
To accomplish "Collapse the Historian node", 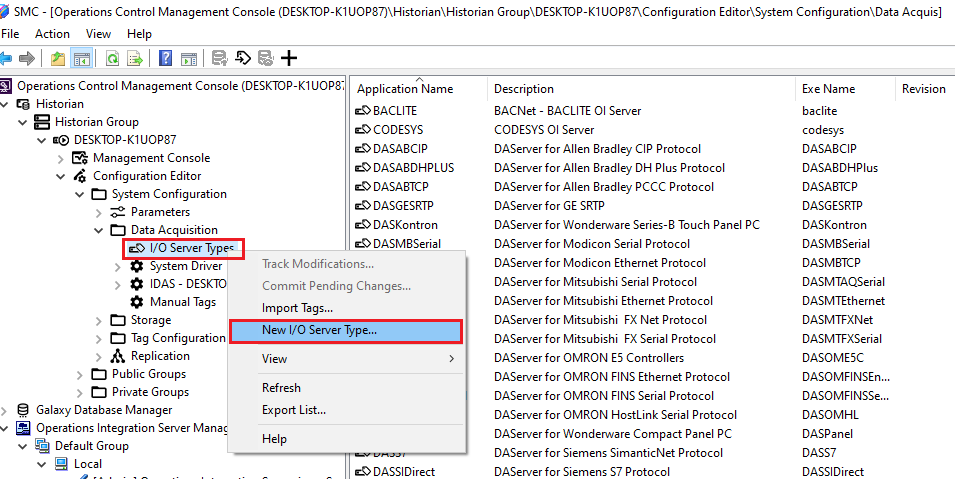I will [5, 104].
